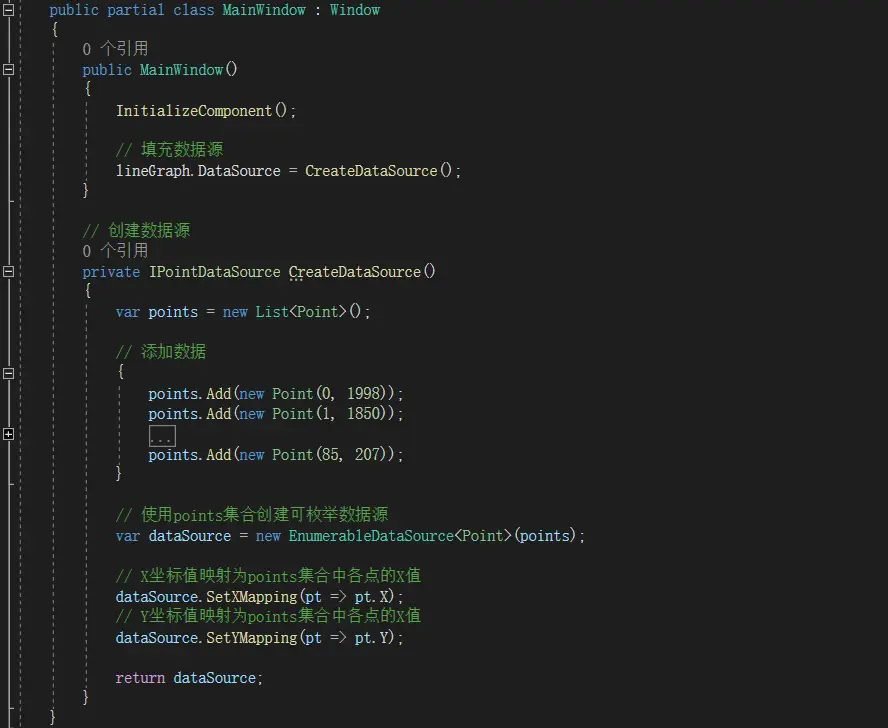The width and height of the screenshot is (888, 728).
Task: Click the underlined CreateDataSource method name
Action: [x=355, y=272]
